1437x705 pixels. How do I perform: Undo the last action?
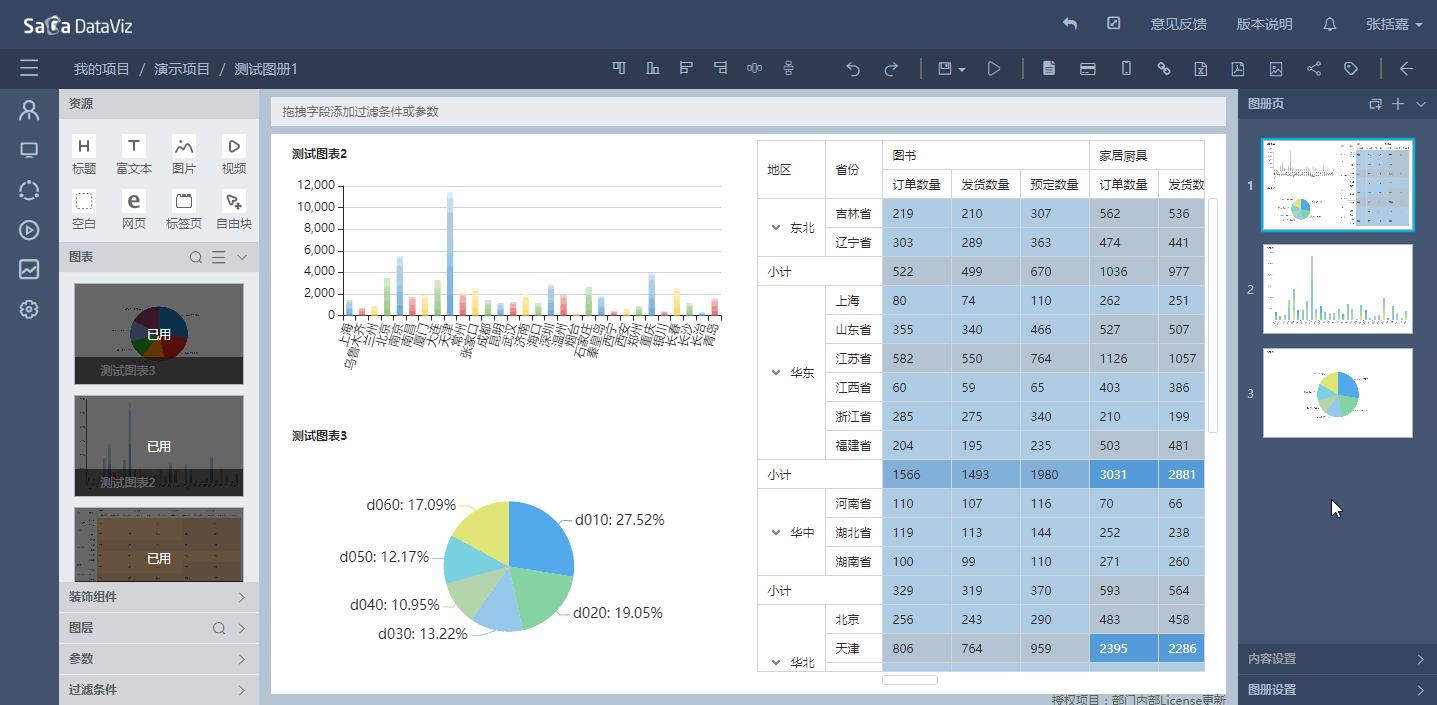[x=853, y=69]
